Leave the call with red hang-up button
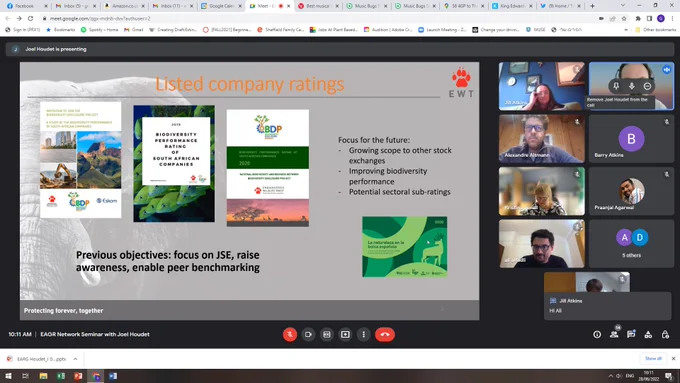This screenshot has width=680, height=383. click(x=385, y=334)
